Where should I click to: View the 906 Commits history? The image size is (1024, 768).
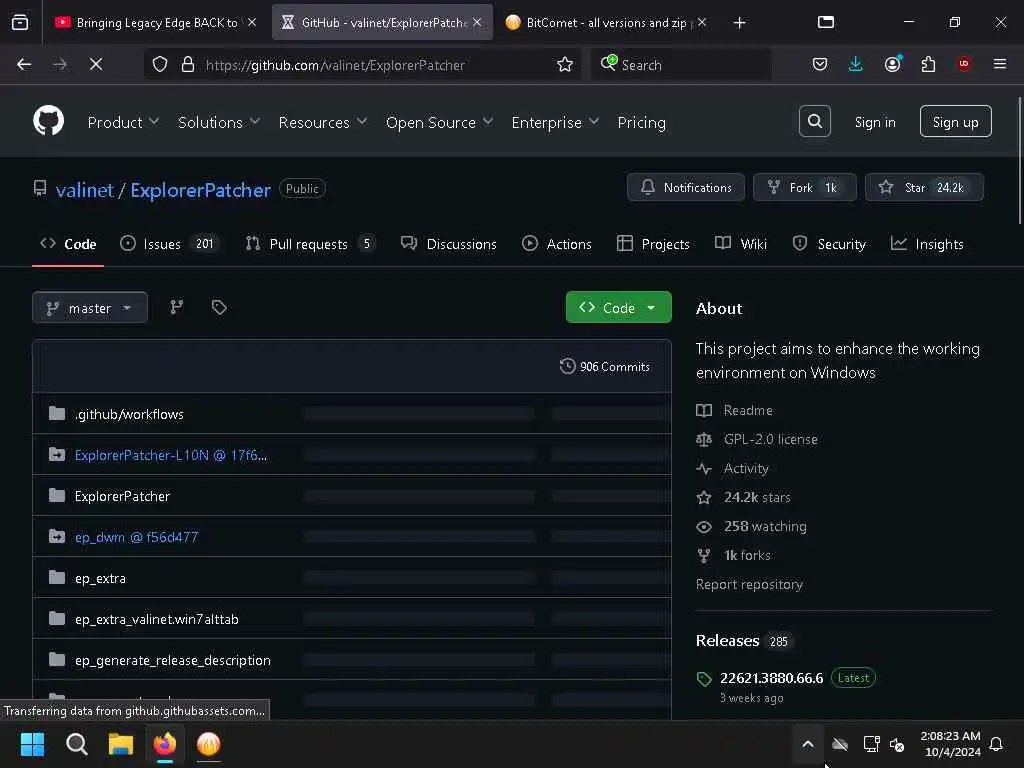(x=605, y=366)
